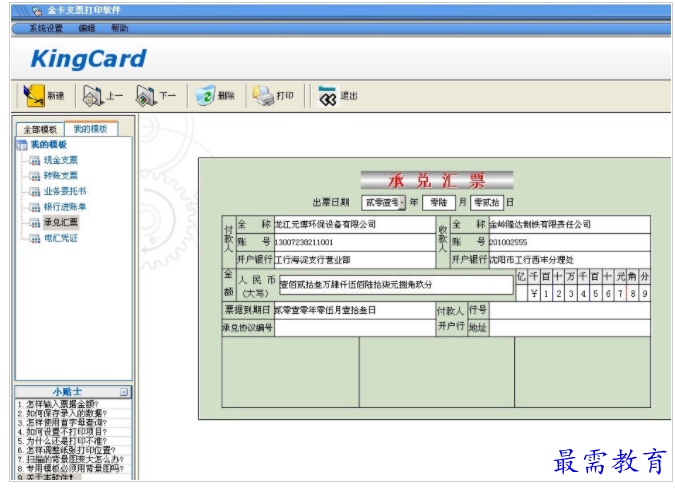Click the due date field 贰零壹零年零伍月
This screenshot has height=493, width=675.
point(354,310)
